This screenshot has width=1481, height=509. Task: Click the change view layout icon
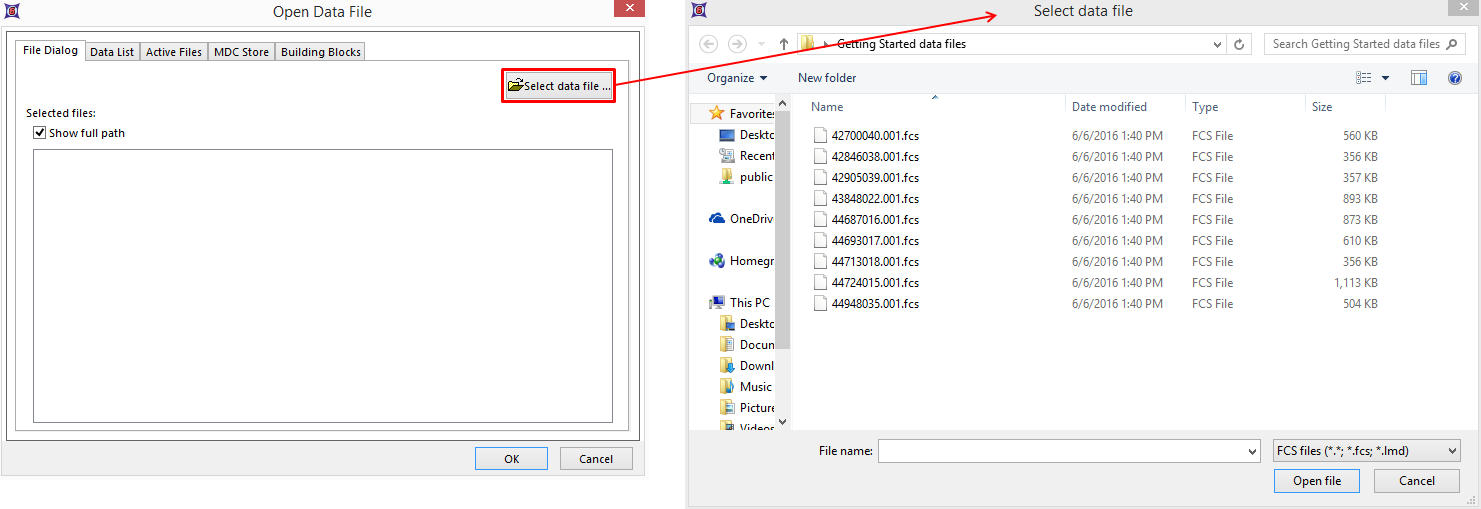(x=1364, y=78)
